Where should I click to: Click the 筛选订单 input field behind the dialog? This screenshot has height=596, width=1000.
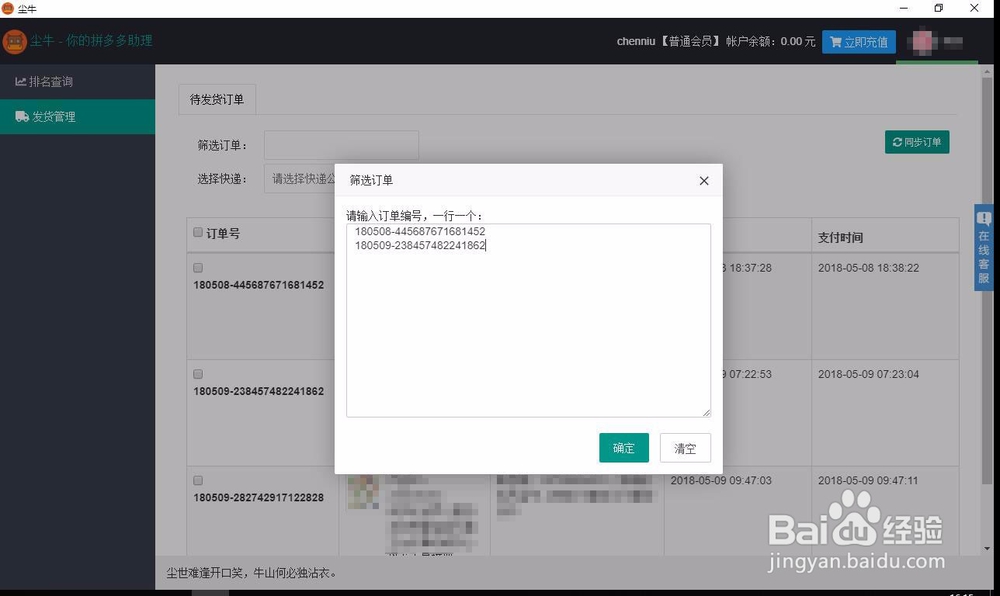(341, 145)
